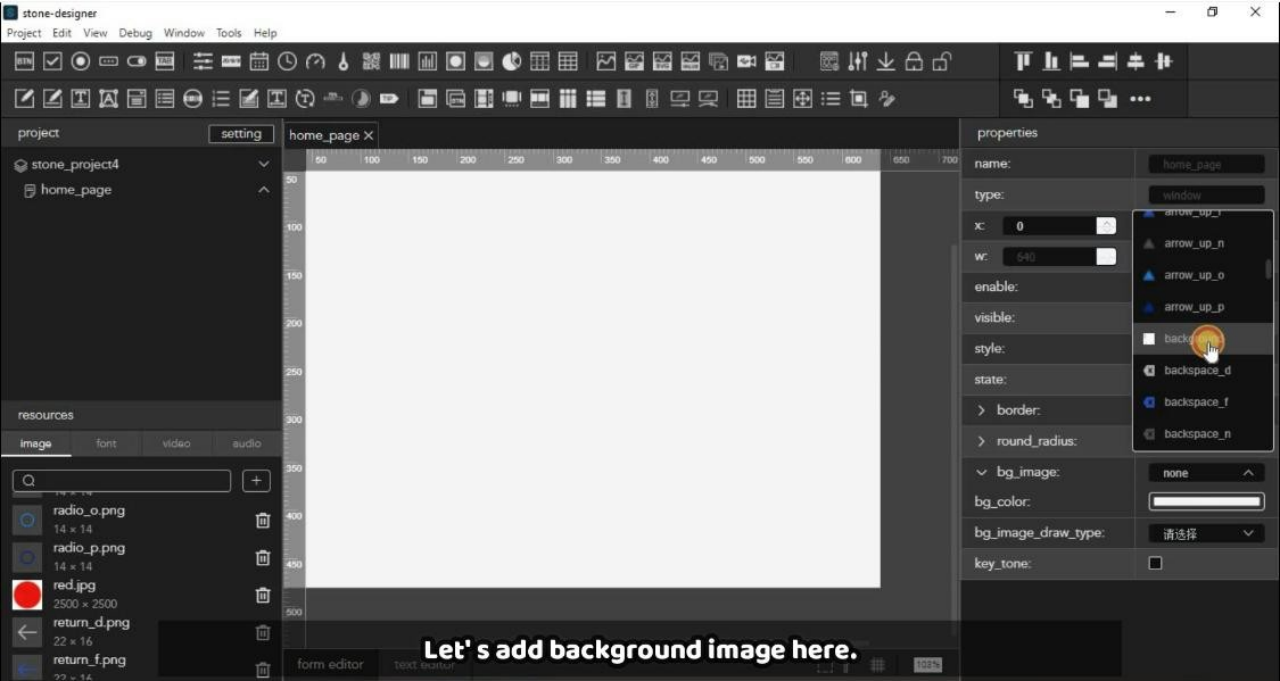The height and width of the screenshot is (681, 1280).
Task: Pick the clock widget from the toolbar
Action: (287, 62)
